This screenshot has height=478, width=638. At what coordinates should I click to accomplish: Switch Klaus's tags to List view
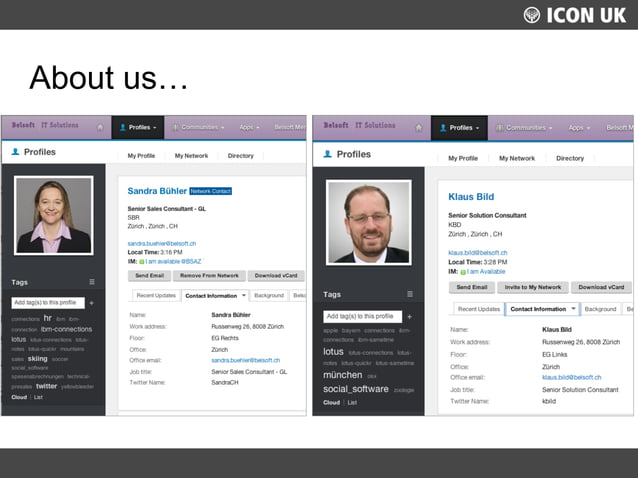(352, 403)
